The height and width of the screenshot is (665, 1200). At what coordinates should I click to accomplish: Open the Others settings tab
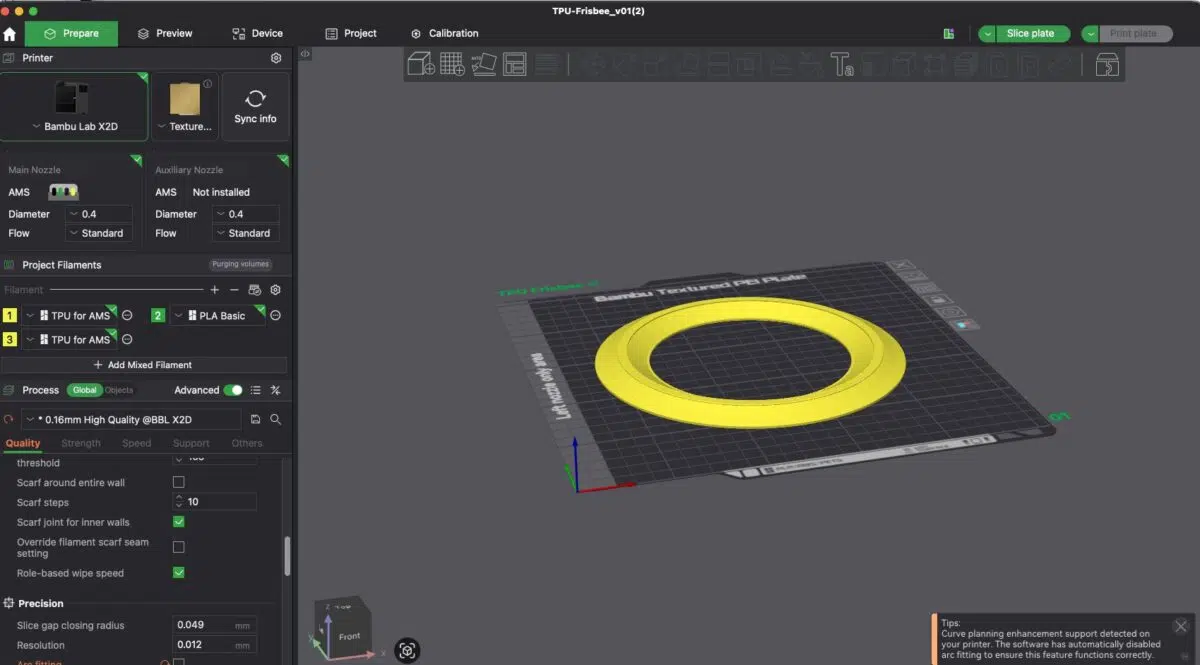coord(247,443)
